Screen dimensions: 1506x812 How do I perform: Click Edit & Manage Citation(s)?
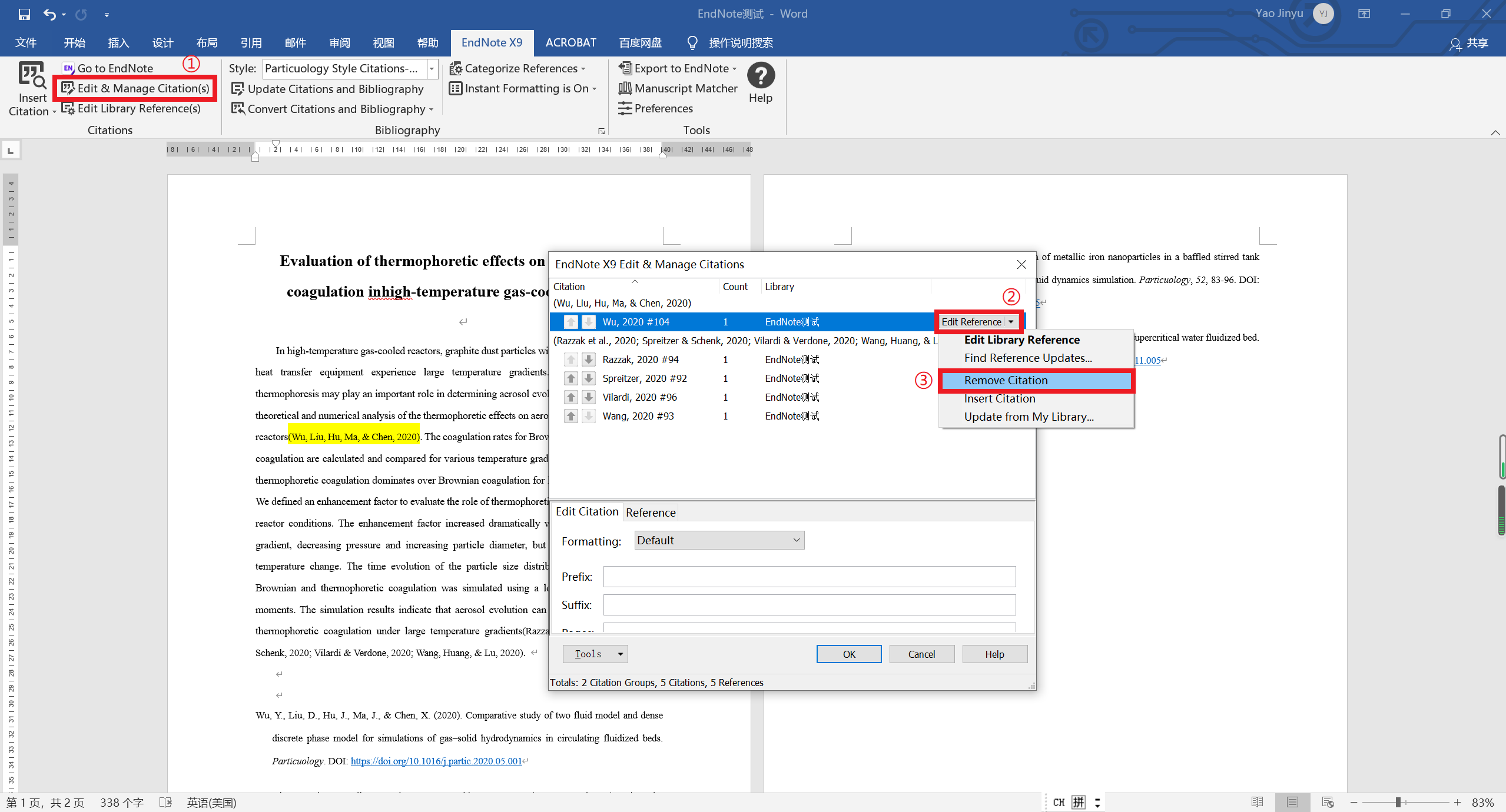[x=136, y=88]
